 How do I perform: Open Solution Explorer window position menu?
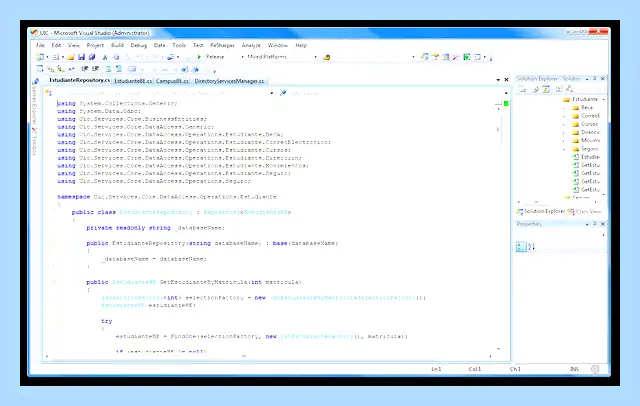(587, 79)
